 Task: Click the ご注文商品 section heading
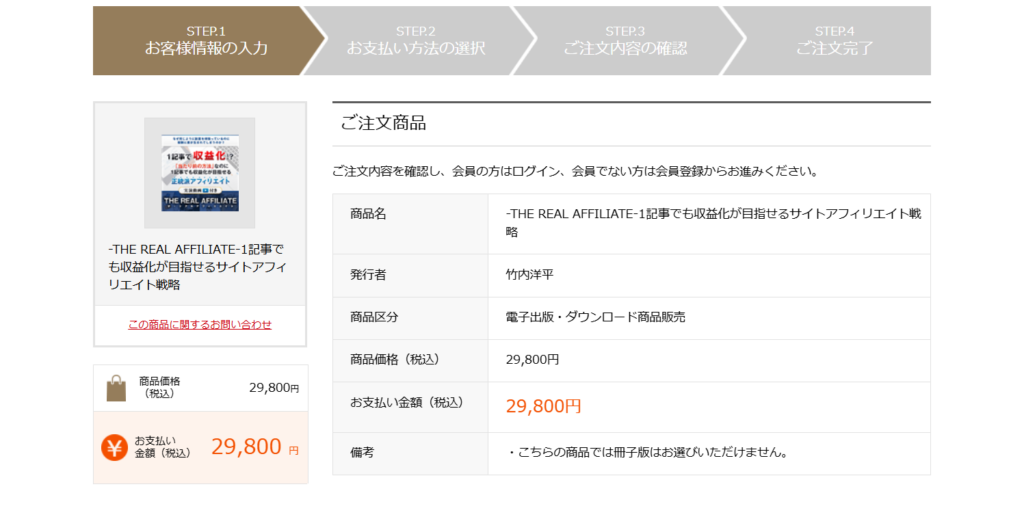pyautogui.click(x=383, y=123)
